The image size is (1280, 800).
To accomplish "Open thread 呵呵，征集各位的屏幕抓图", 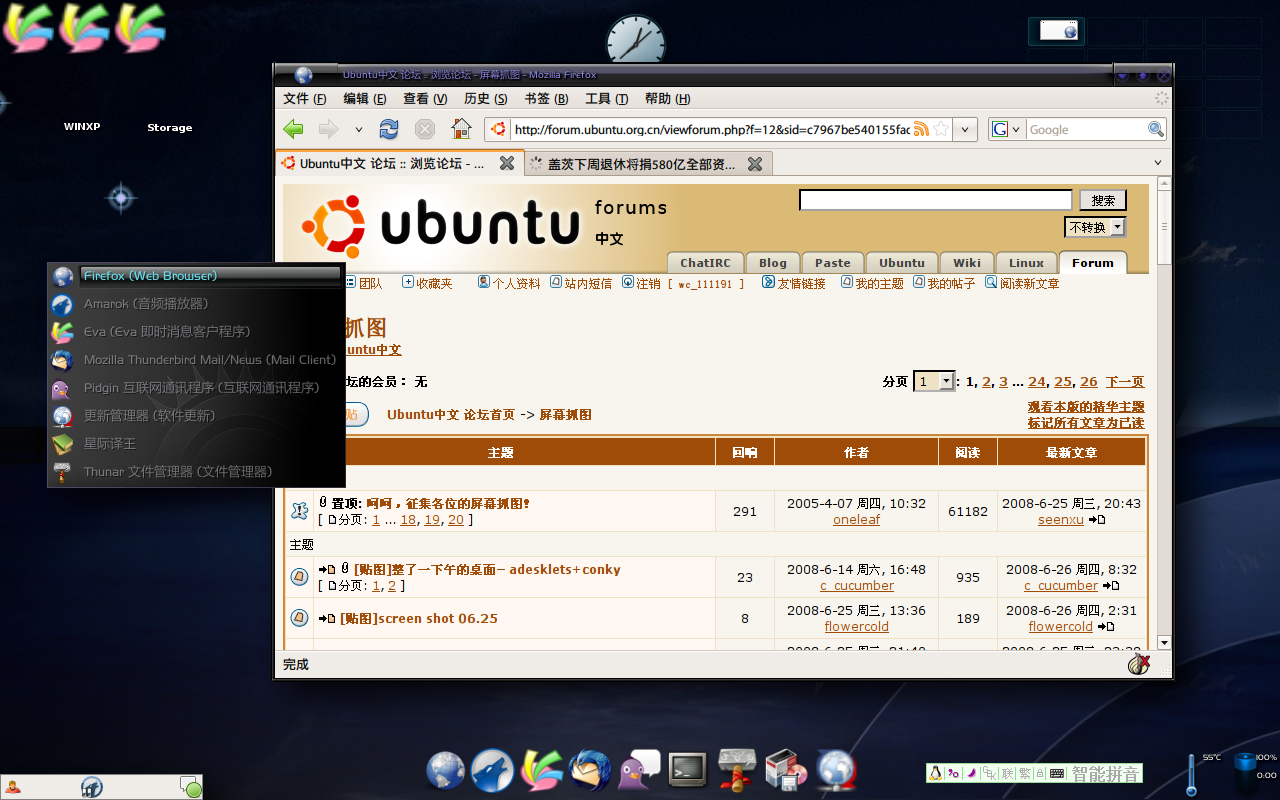I will tap(447, 504).
